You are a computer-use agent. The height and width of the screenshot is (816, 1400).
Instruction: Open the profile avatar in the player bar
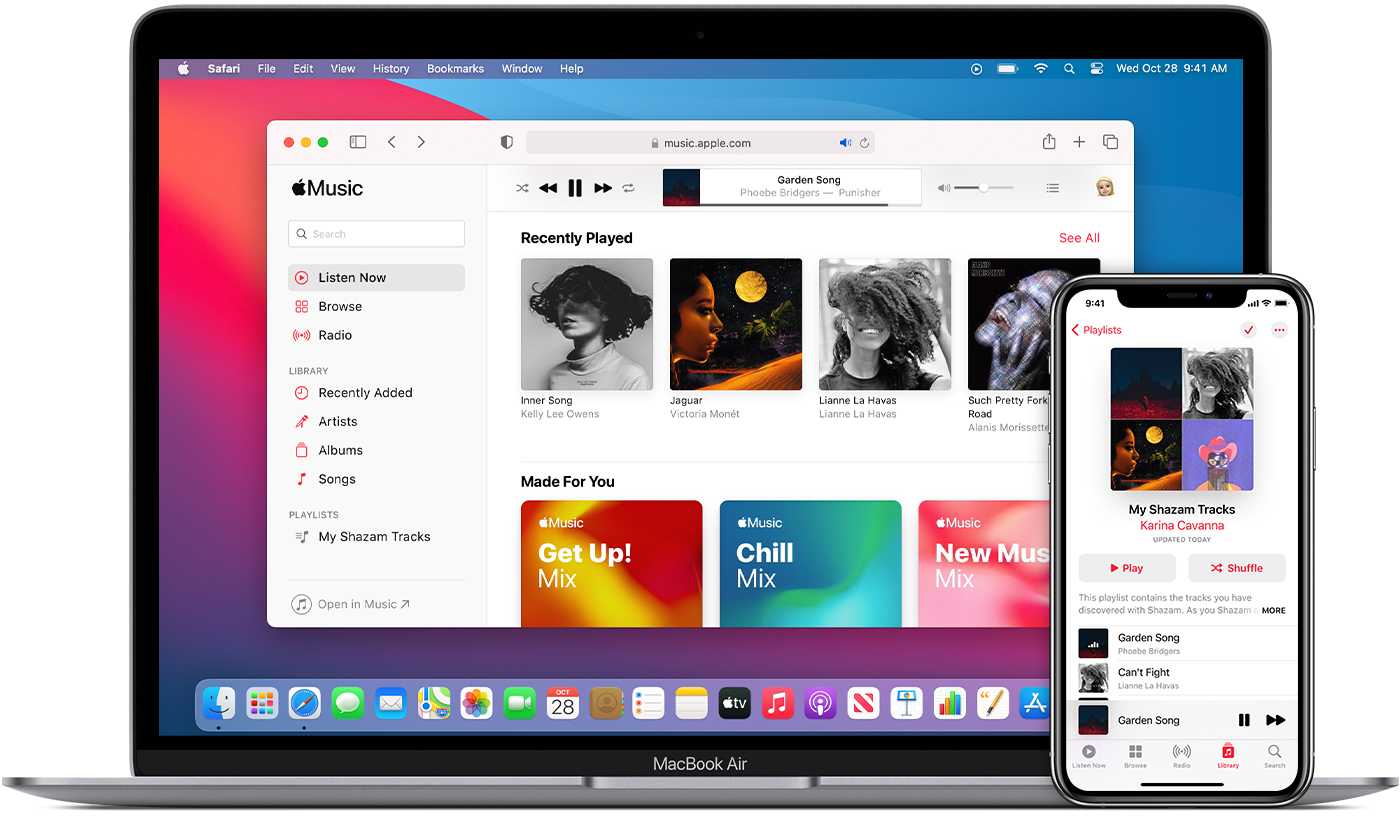click(1104, 187)
